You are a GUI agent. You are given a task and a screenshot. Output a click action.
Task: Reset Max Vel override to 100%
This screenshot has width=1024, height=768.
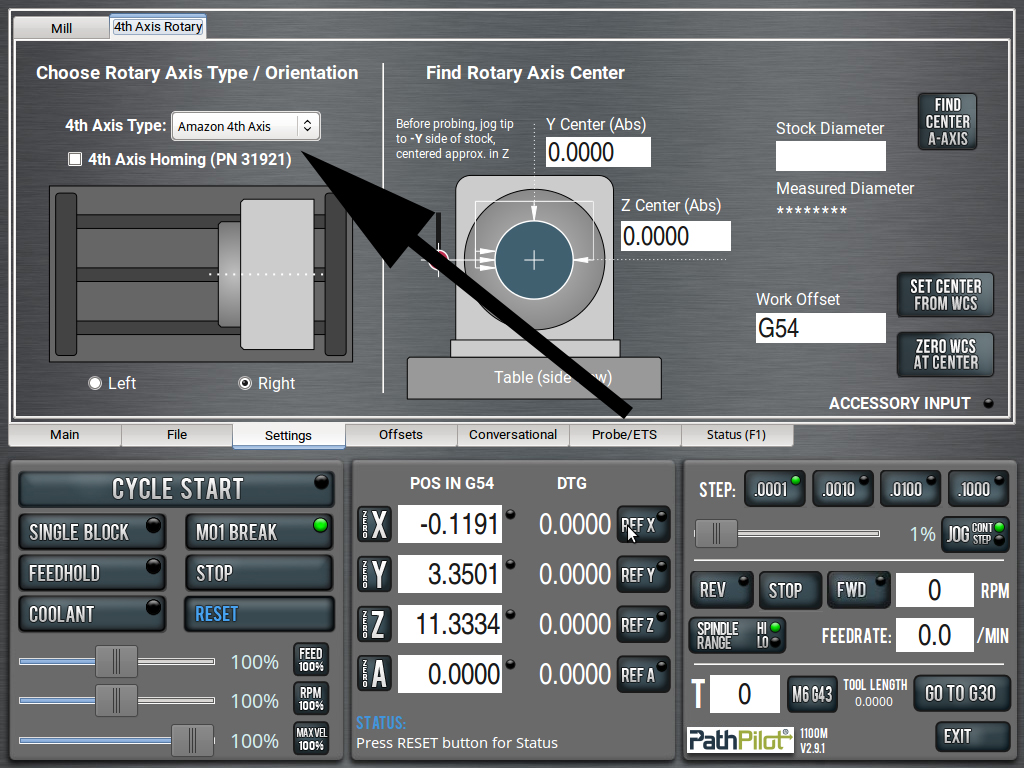310,739
